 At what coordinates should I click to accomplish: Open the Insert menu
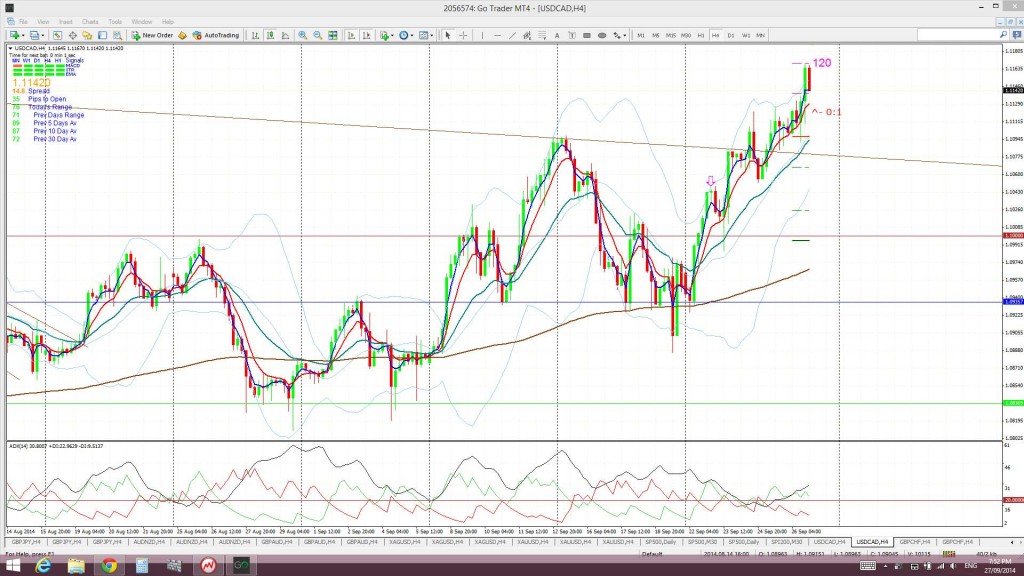click(x=65, y=22)
